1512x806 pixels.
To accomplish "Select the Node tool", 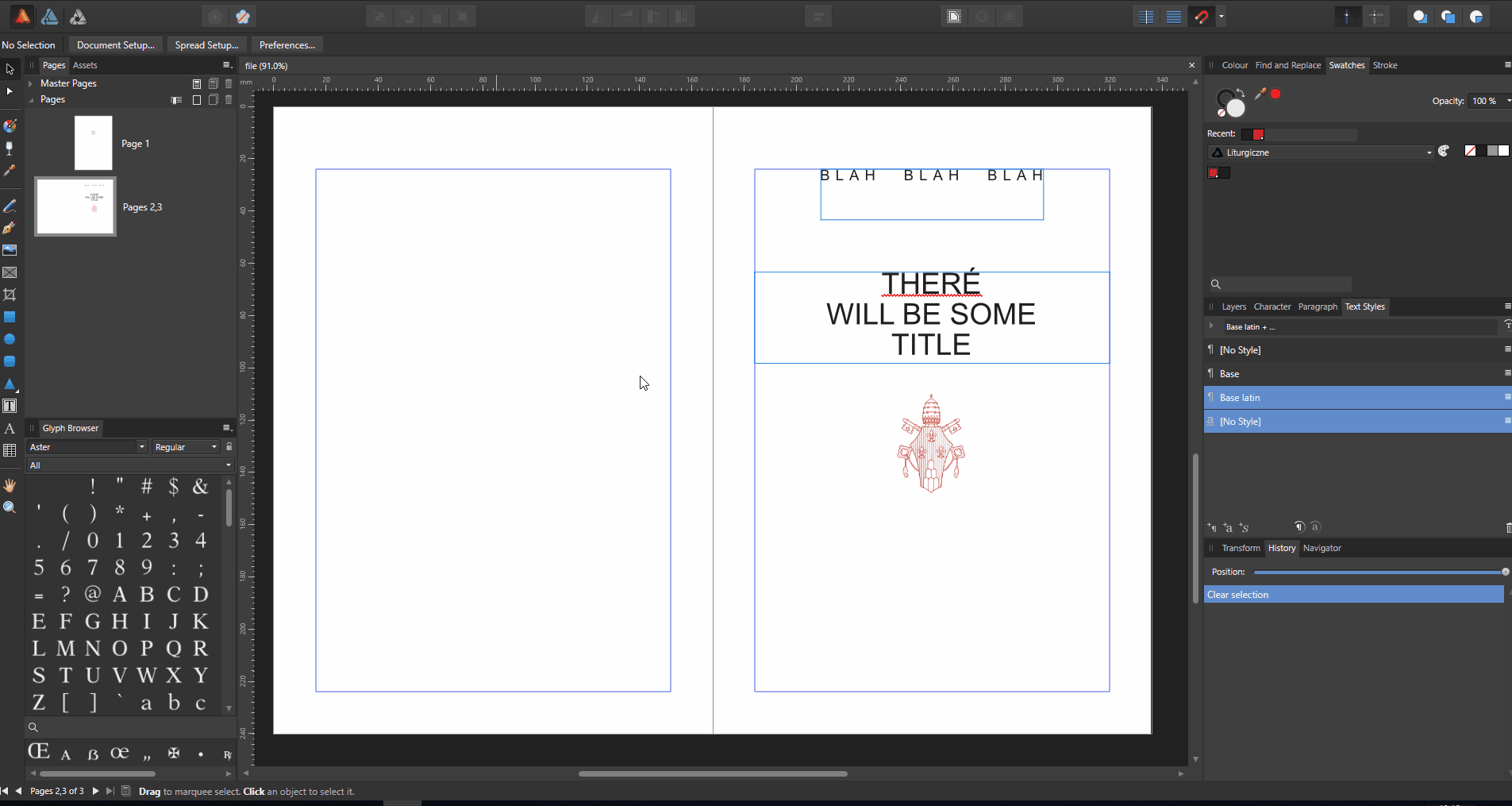I will (10, 91).
